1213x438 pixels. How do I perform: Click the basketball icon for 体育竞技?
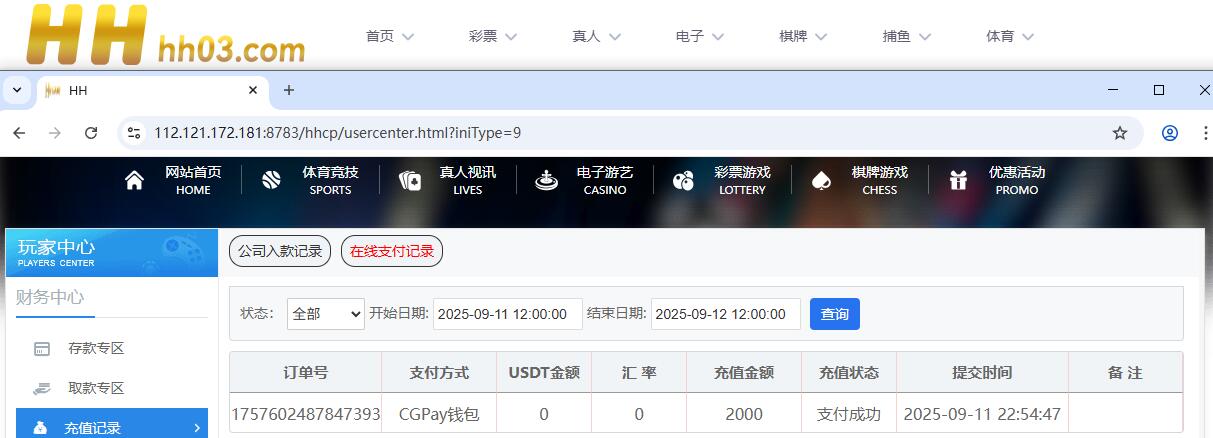coord(271,181)
